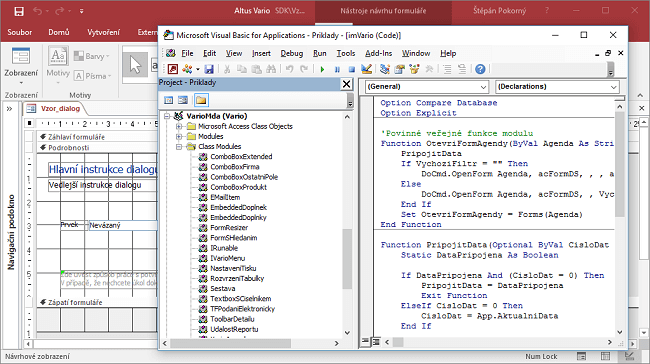Click Full Module View button below code pane
Screen dimensions: 650x364
point(376,342)
